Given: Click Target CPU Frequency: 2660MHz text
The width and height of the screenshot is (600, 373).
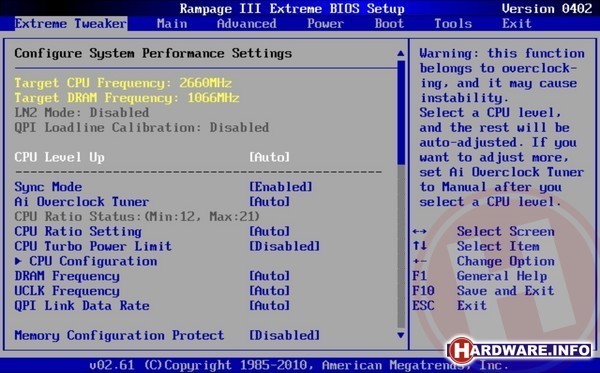Looking at the screenshot, I should (123, 83).
